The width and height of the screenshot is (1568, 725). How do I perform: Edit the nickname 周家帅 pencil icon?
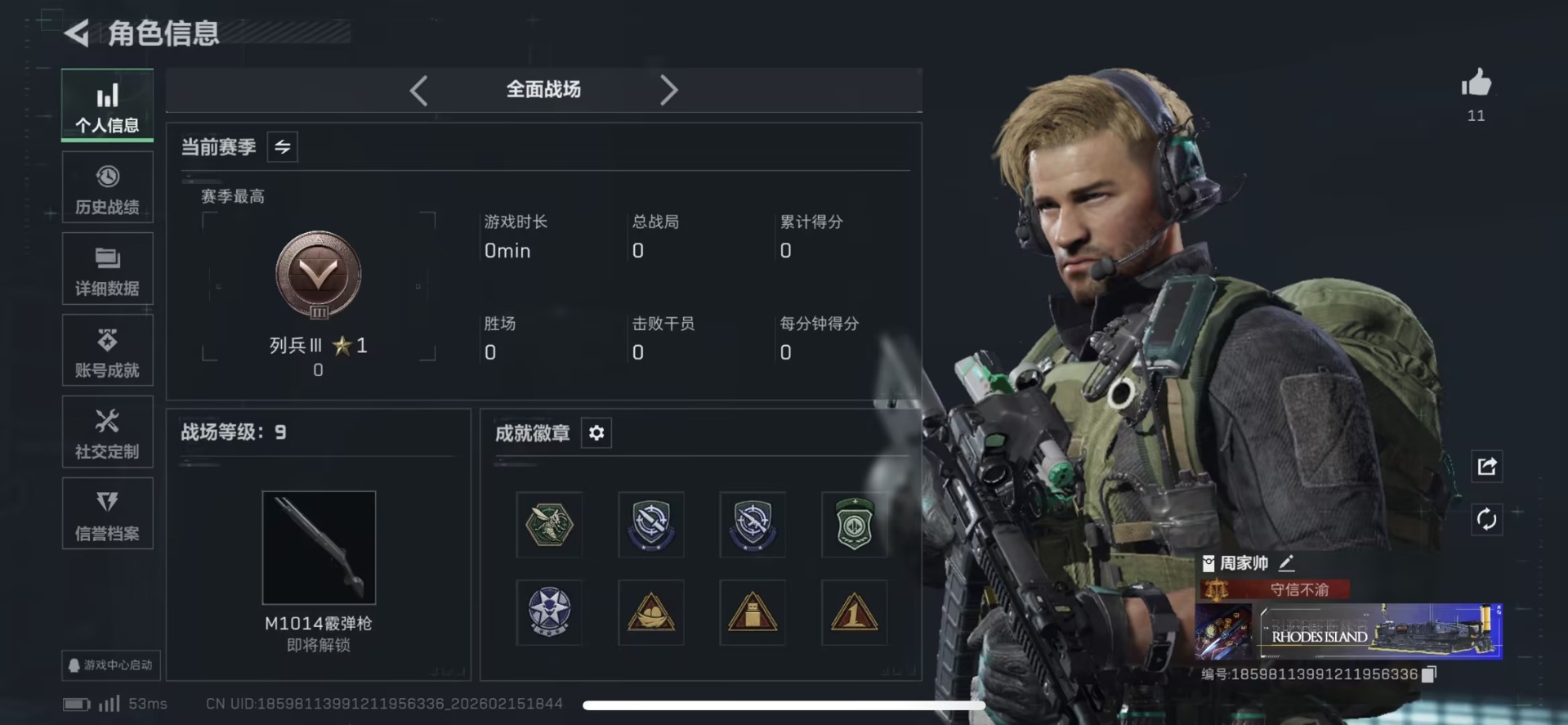click(1287, 562)
